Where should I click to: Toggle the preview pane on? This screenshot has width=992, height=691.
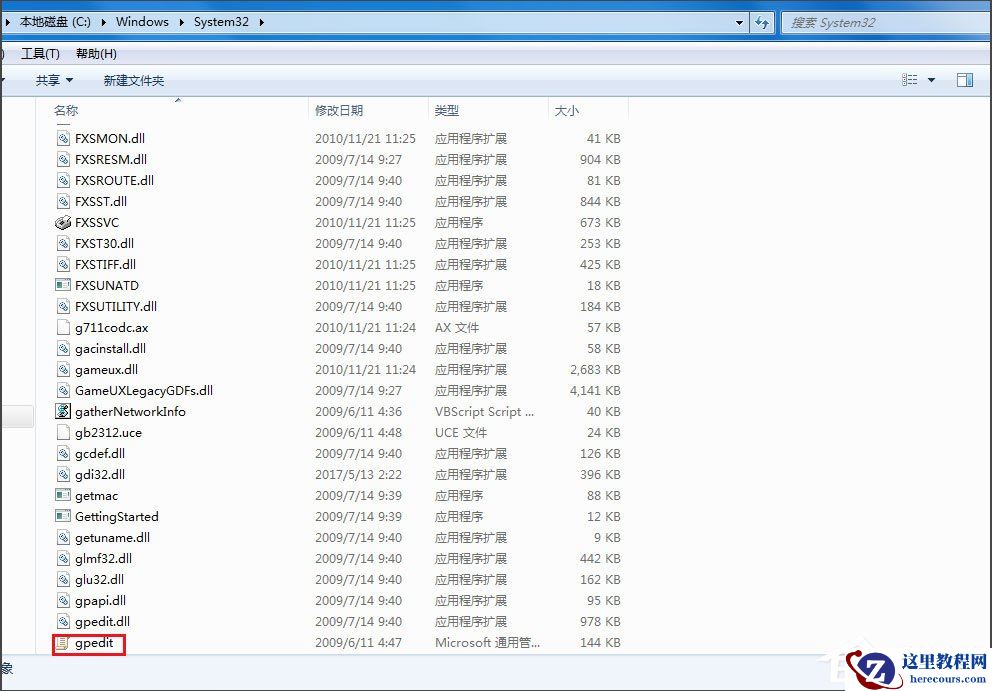click(x=964, y=79)
